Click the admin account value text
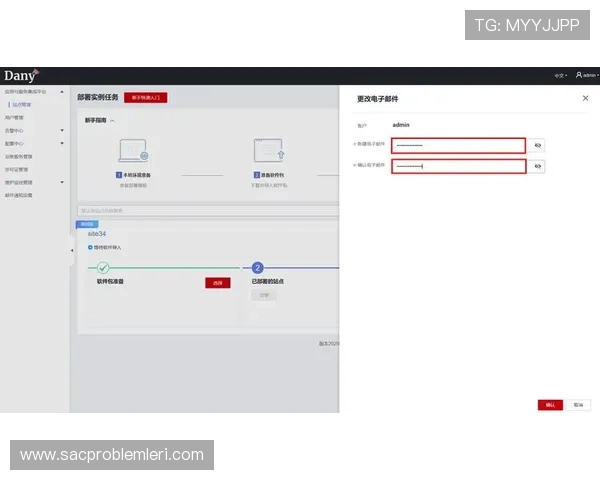 tap(401, 125)
